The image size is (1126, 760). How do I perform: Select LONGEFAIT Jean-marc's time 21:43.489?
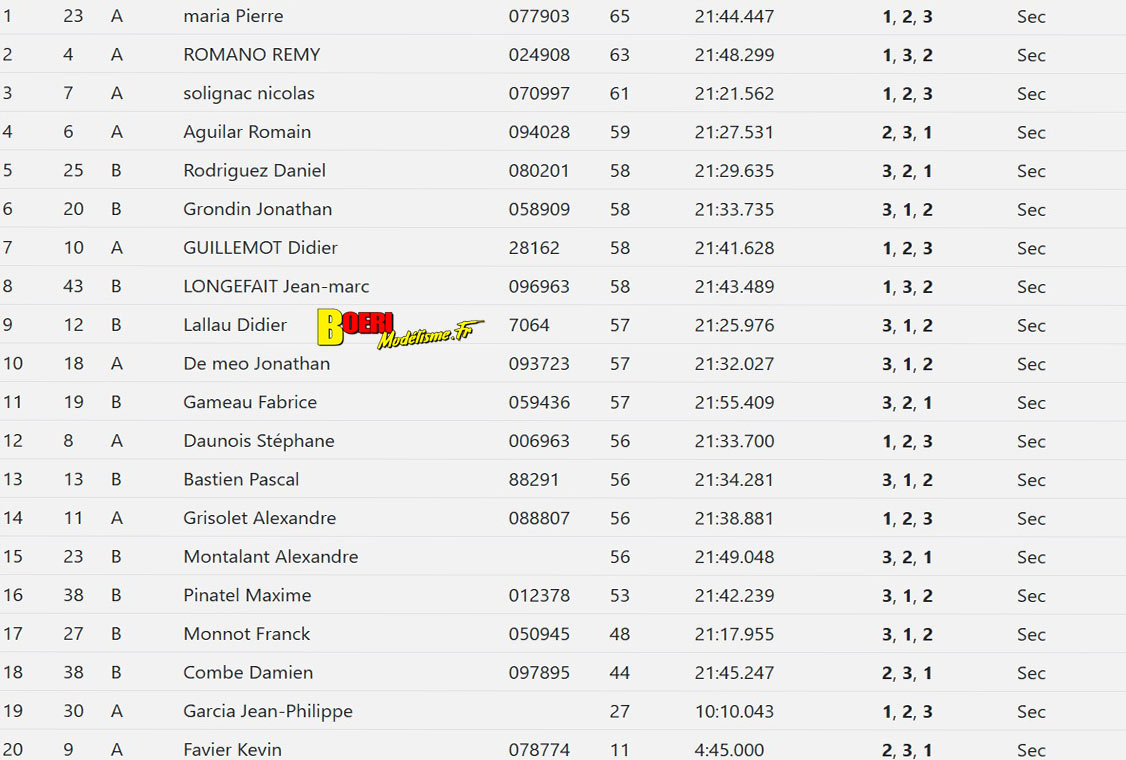point(734,286)
